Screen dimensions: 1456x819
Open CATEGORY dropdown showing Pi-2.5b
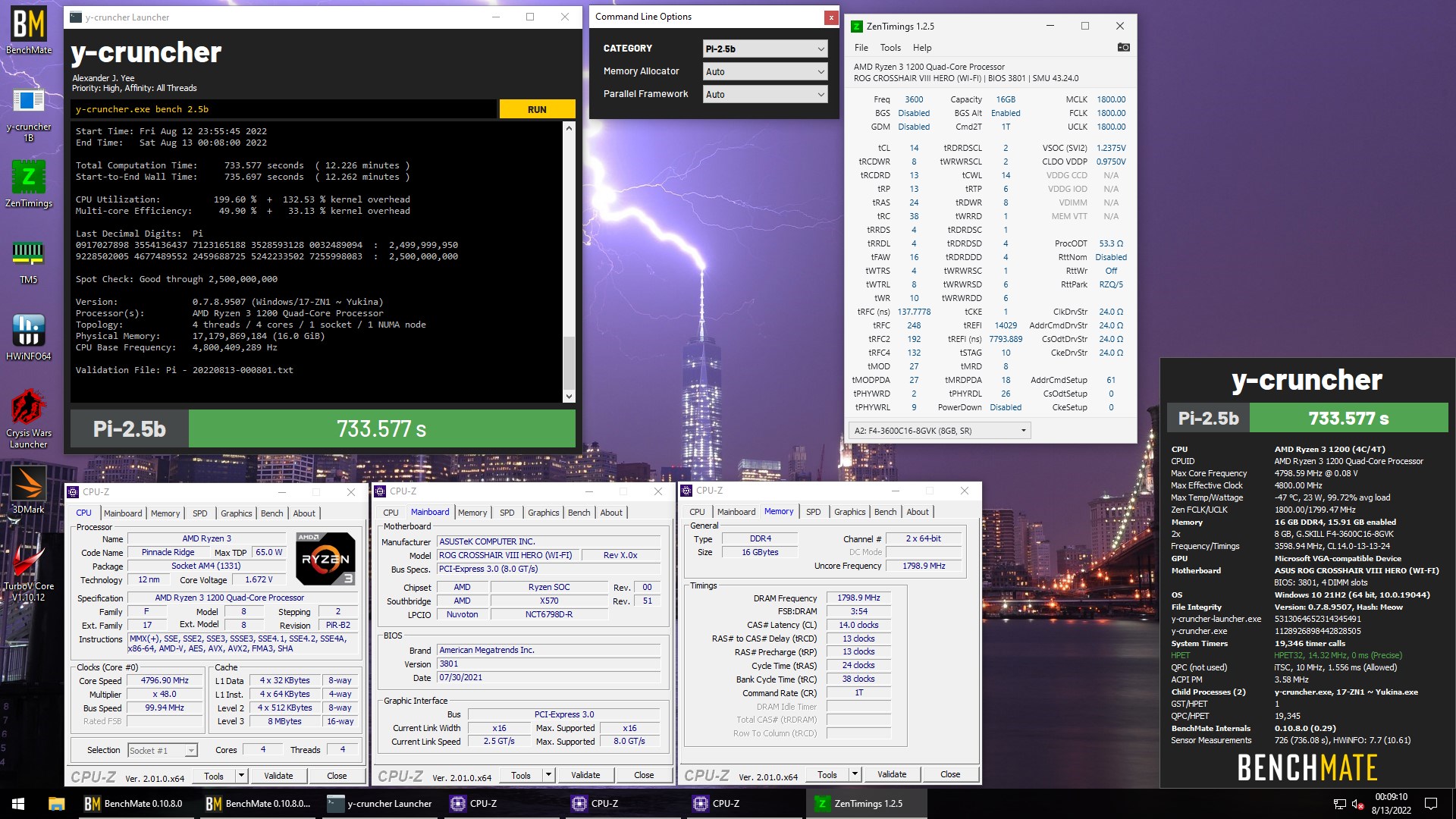tap(764, 49)
